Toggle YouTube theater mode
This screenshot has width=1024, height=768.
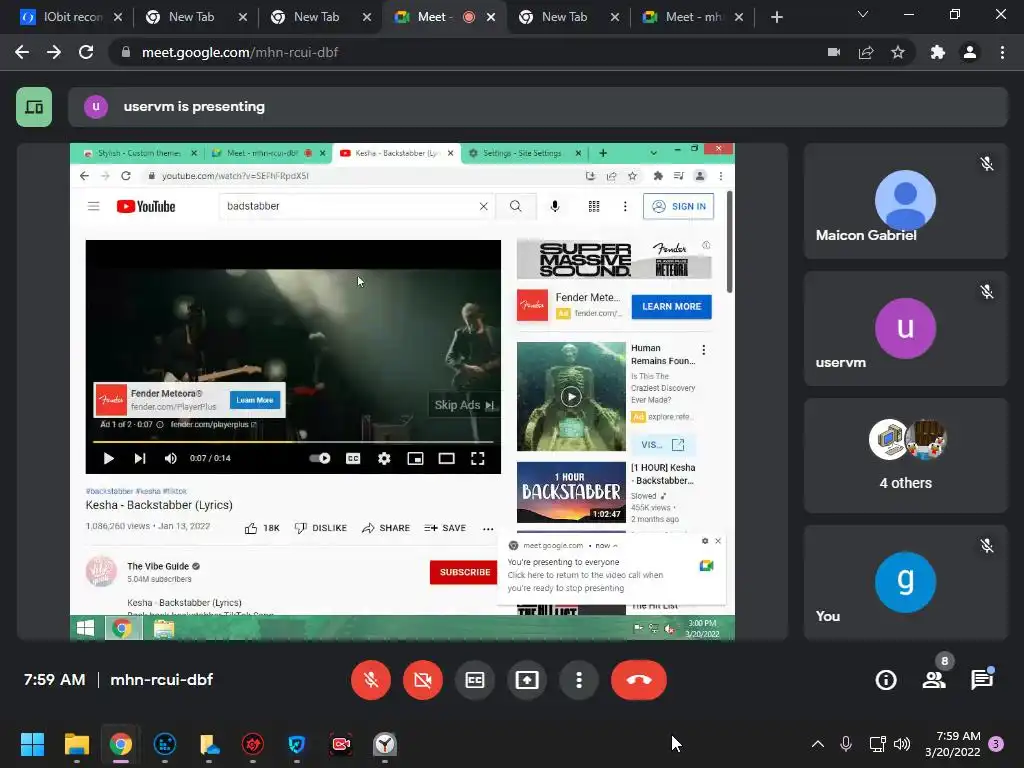click(447, 458)
